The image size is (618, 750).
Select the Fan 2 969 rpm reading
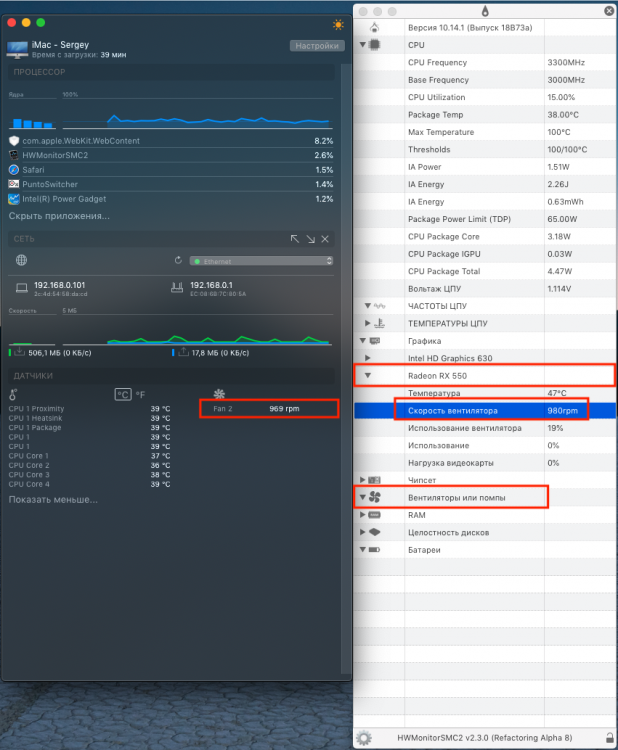coord(269,408)
